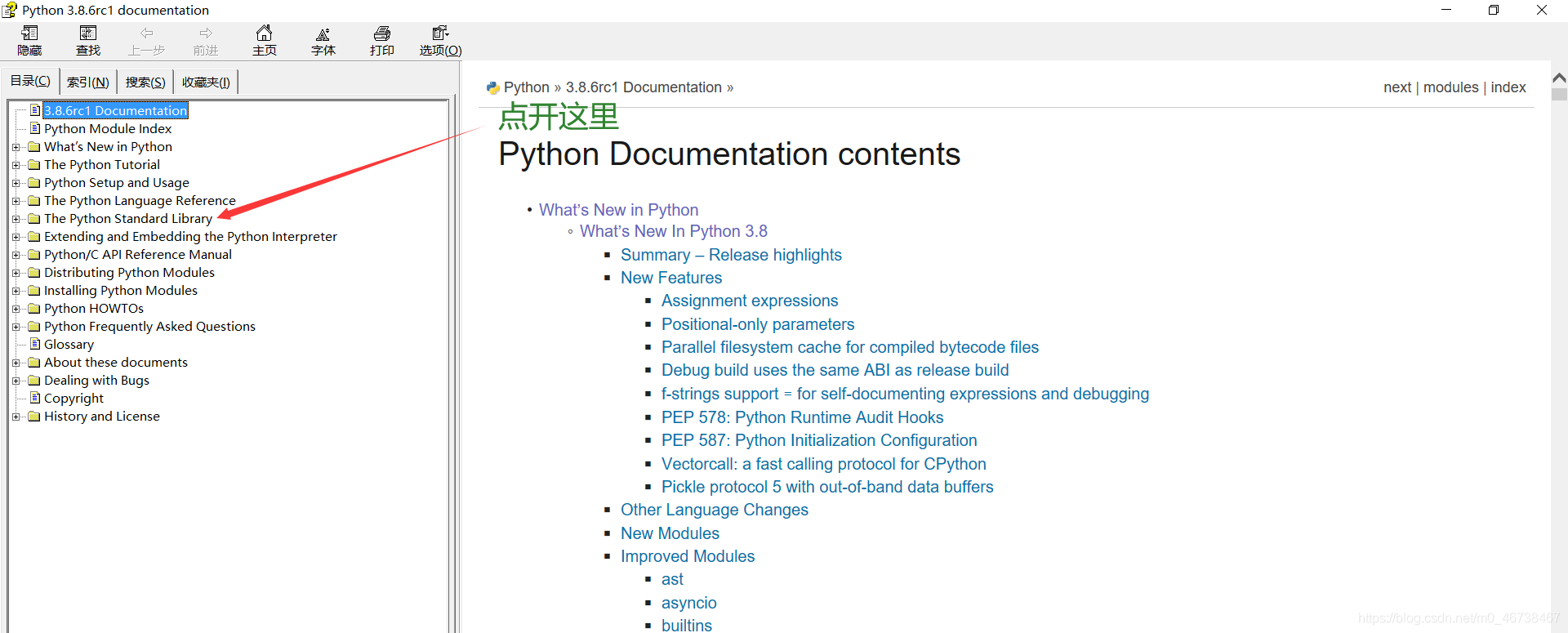Click the Copyright page icon
Viewport: 1568px width, 633px height.
(x=35, y=398)
